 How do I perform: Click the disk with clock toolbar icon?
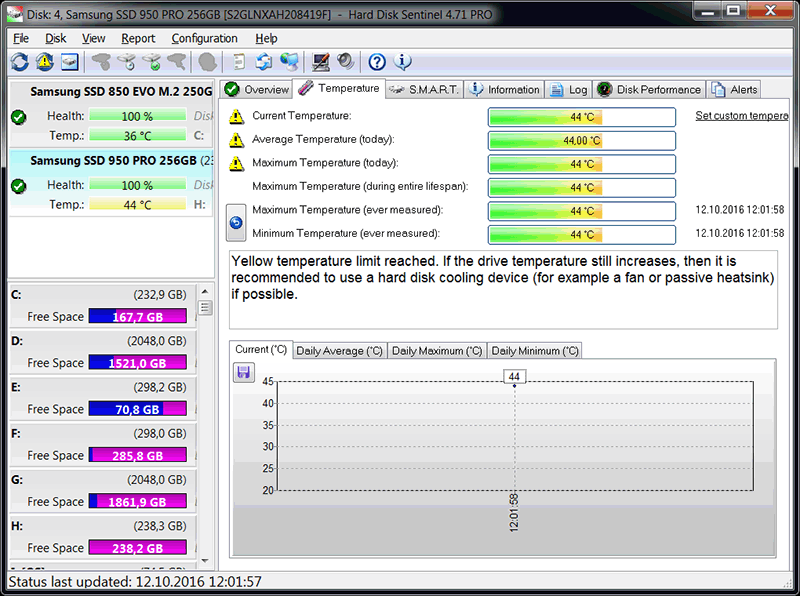127,62
